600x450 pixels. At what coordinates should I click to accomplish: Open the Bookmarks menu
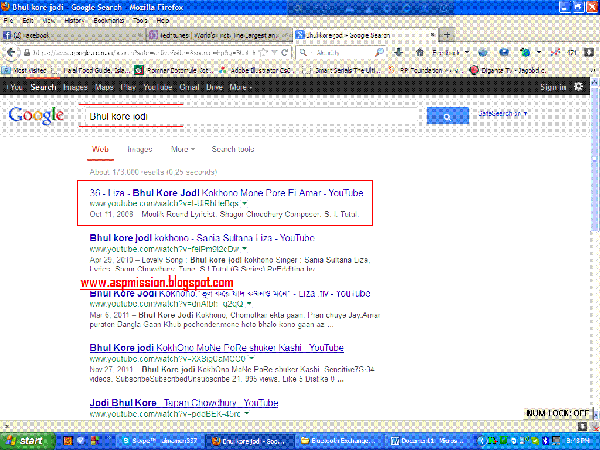point(109,21)
